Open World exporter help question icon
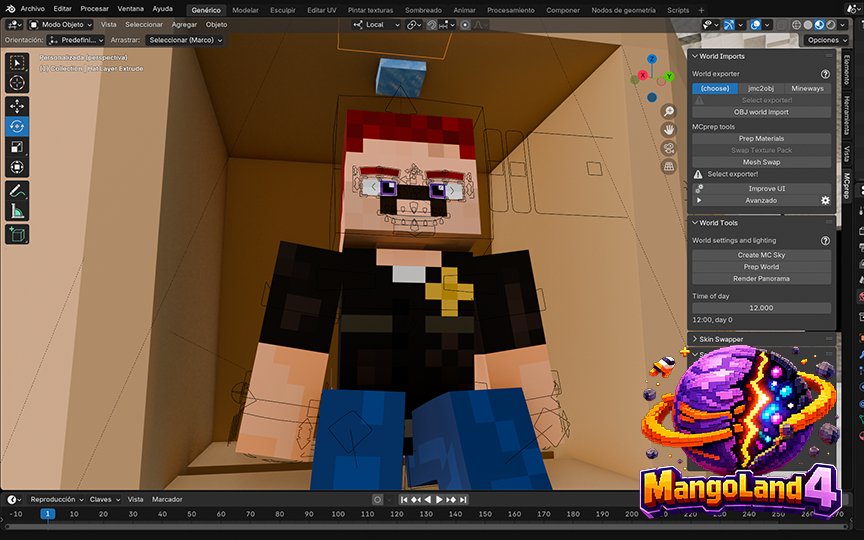The width and height of the screenshot is (864, 540). tap(825, 74)
